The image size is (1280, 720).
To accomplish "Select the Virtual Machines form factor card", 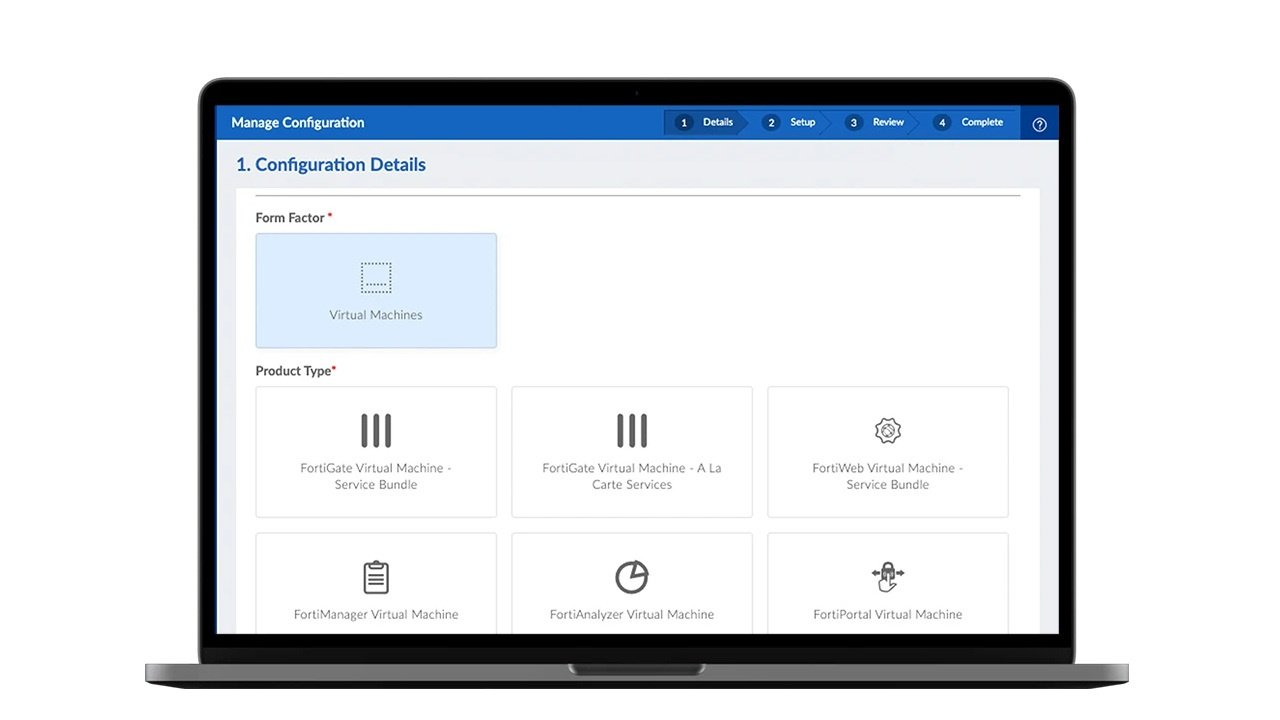I will 376,291.
